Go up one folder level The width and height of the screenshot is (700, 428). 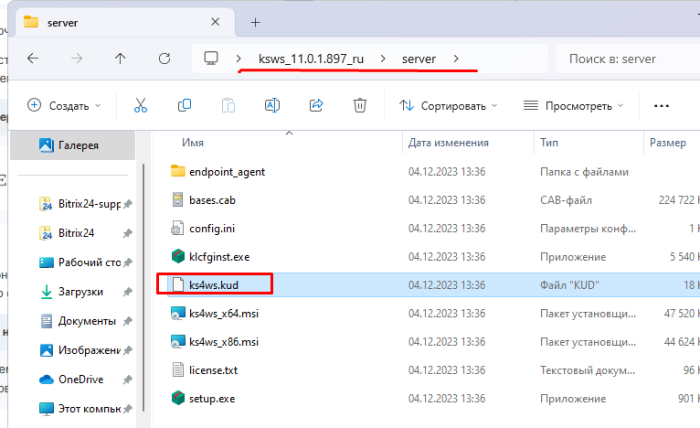120,58
